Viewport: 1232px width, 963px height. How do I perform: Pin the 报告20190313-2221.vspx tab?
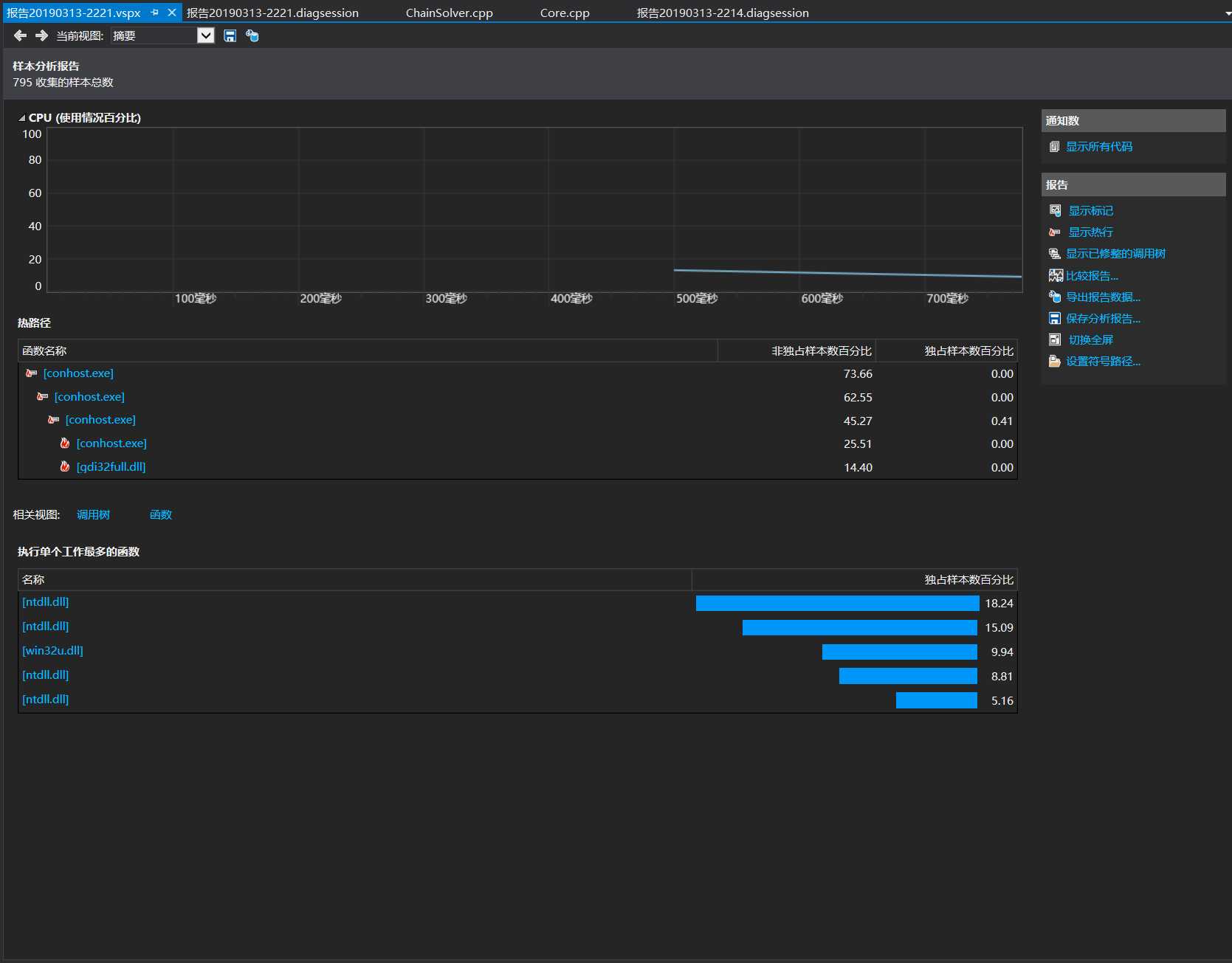pos(155,13)
